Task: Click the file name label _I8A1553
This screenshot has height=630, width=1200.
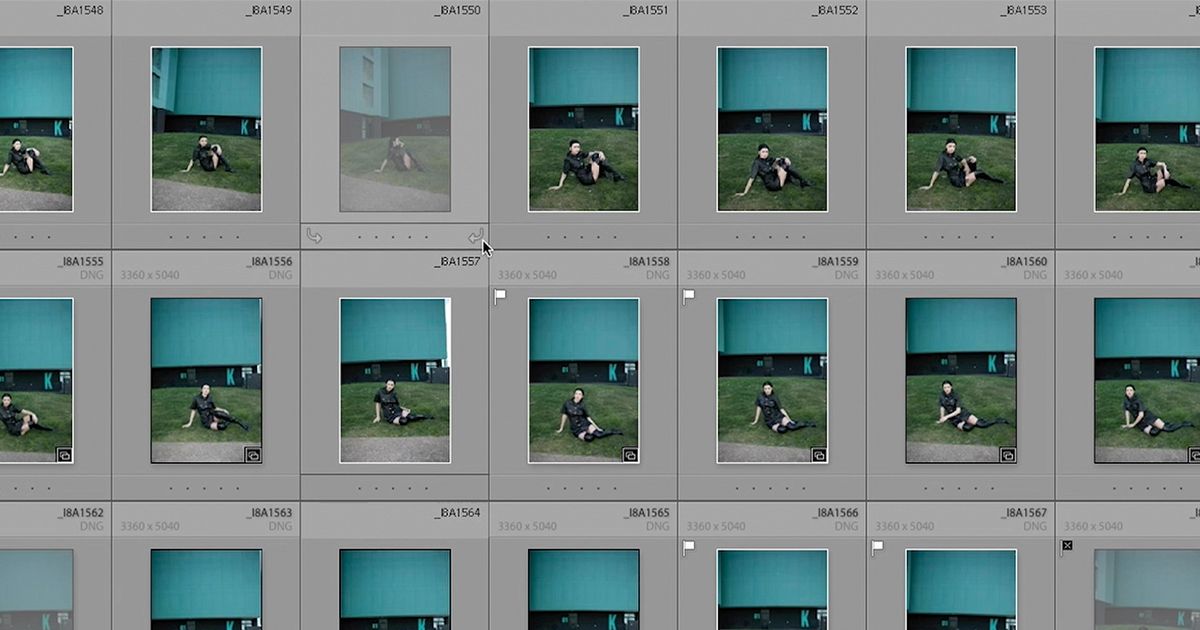Action: (1024, 10)
